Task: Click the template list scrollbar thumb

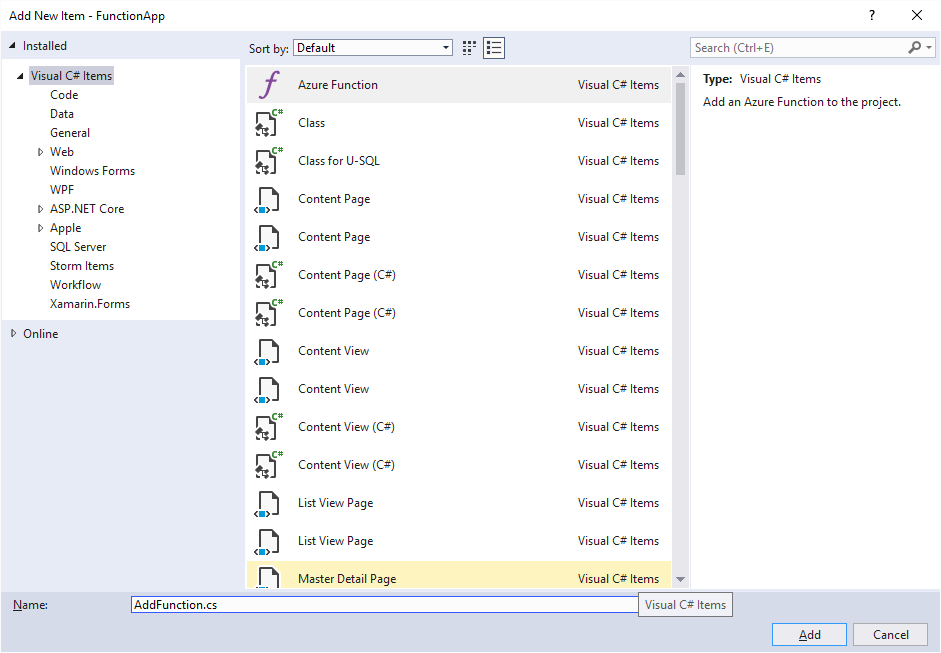Action: pos(680,129)
